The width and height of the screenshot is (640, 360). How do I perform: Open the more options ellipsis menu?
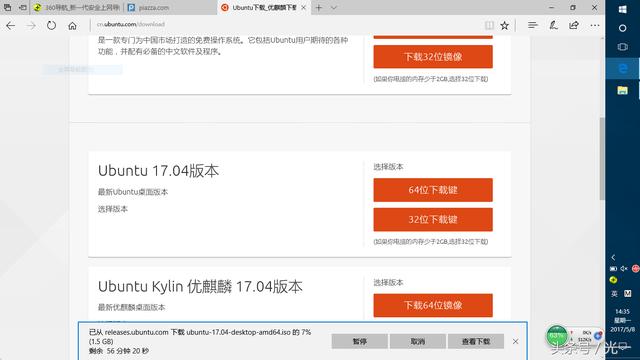tap(595, 25)
